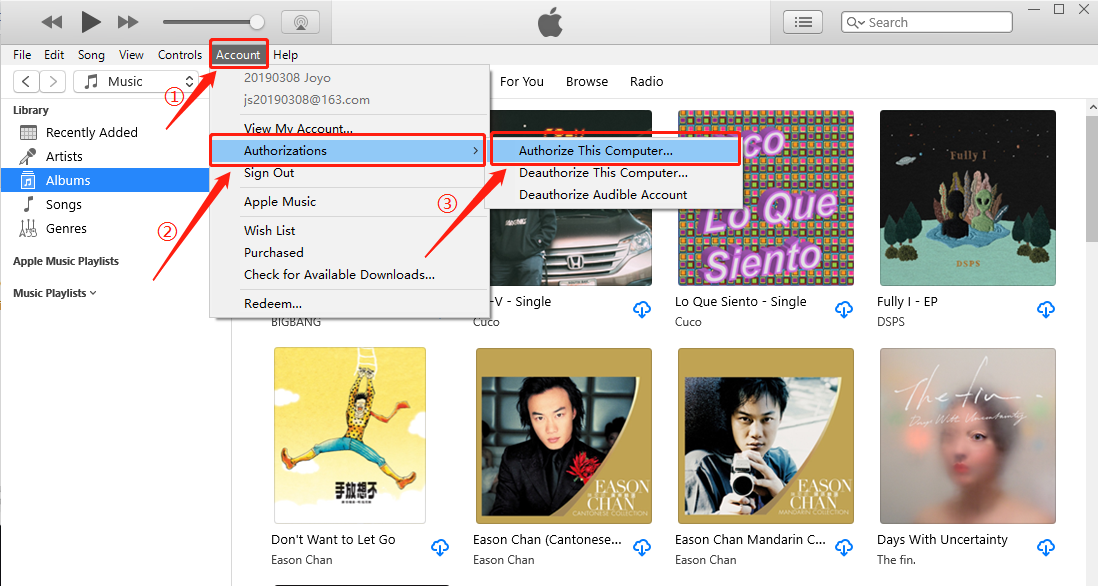1098x586 pixels.
Task: Open the File menu
Action: click(x=22, y=55)
